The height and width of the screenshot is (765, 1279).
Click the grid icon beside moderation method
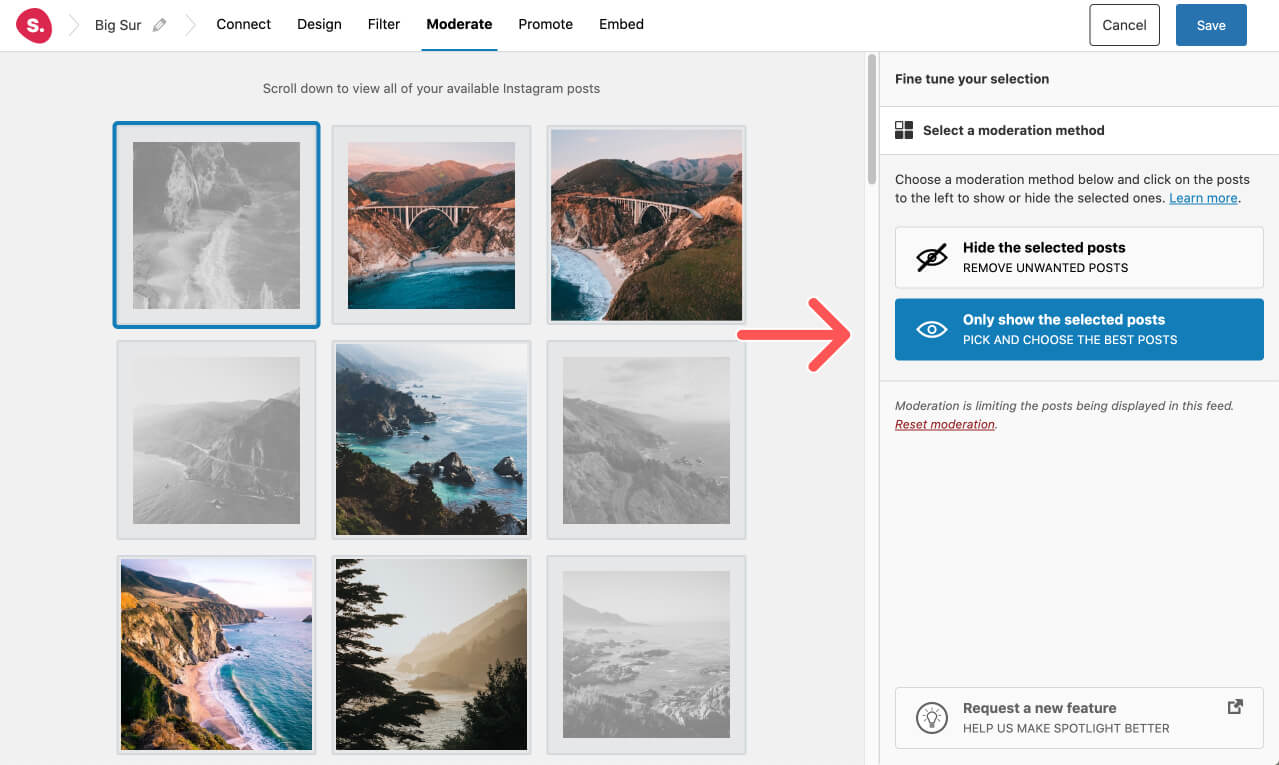click(x=904, y=130)
